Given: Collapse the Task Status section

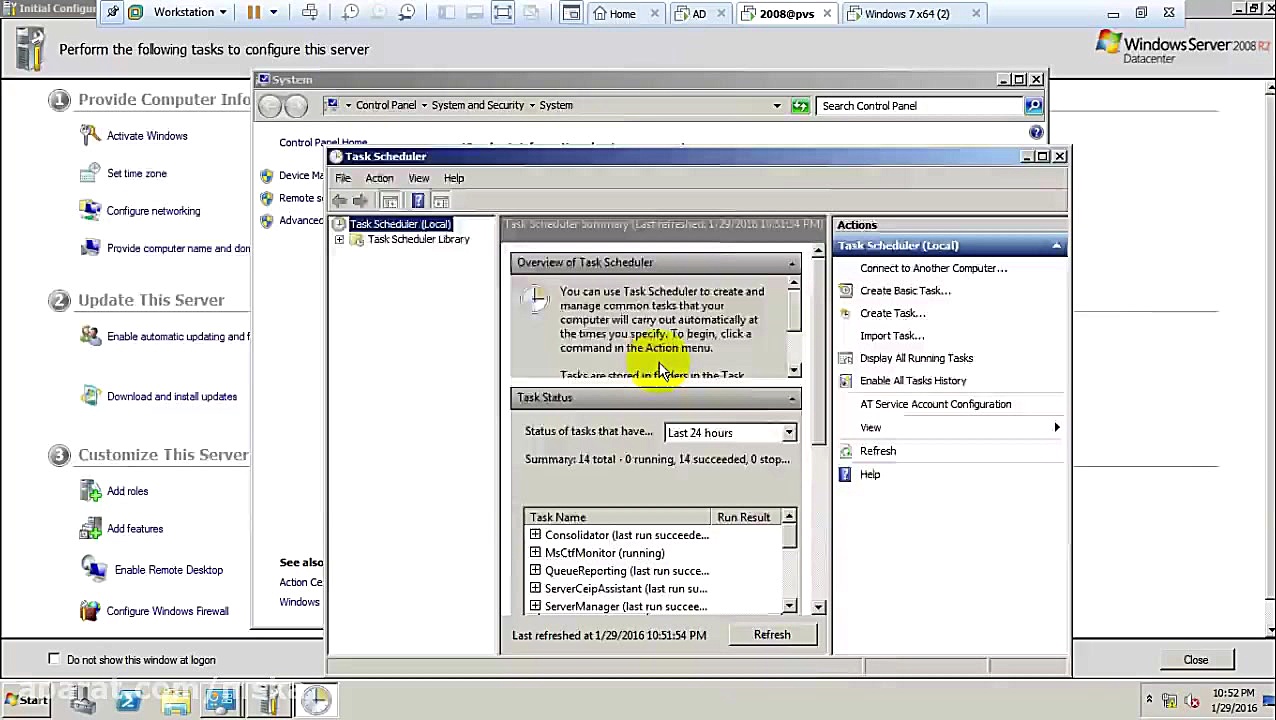Looking at the screenshot, I should pos(792,398).
